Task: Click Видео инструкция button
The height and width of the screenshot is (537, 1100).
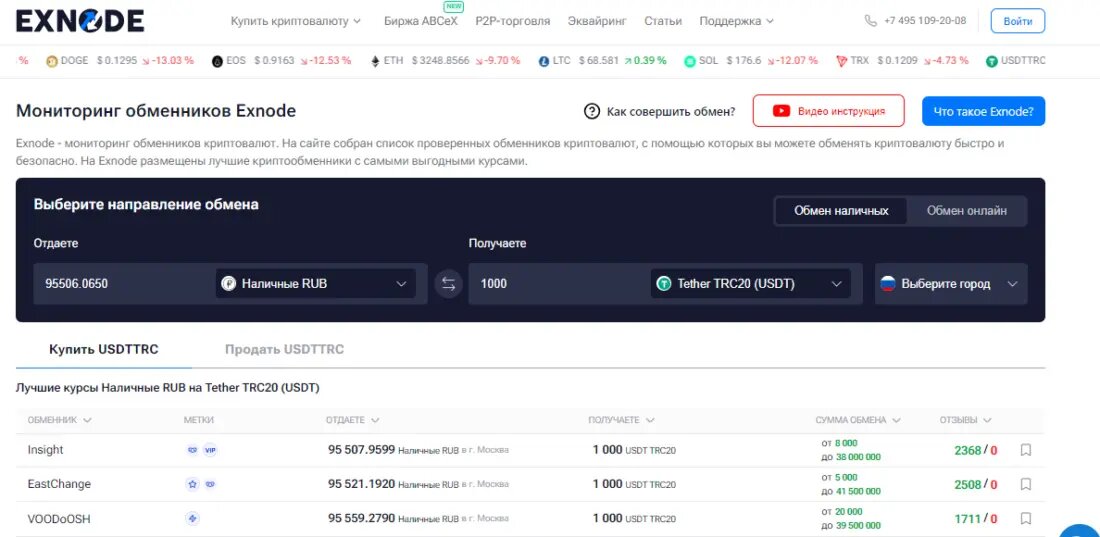Action: (x=829, y=111)
